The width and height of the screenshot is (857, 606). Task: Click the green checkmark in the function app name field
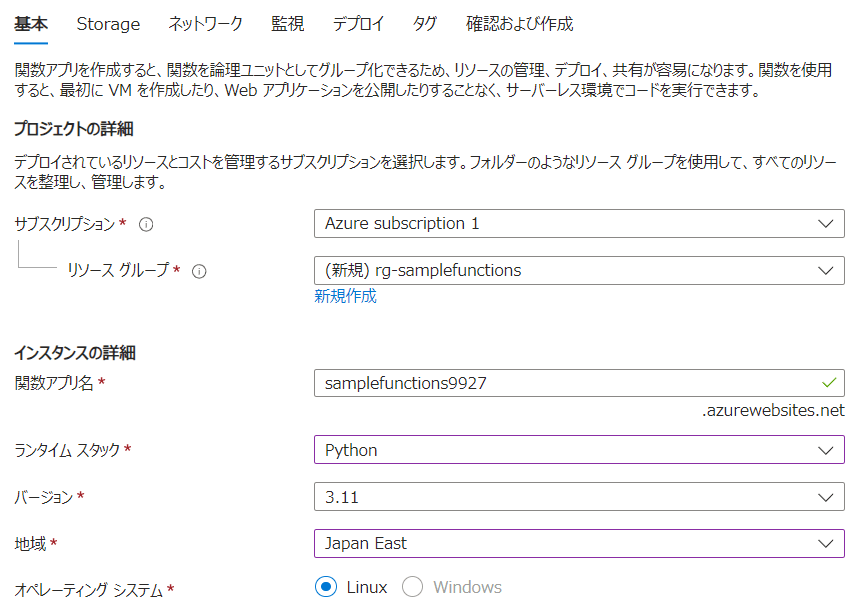pos(829,383)
